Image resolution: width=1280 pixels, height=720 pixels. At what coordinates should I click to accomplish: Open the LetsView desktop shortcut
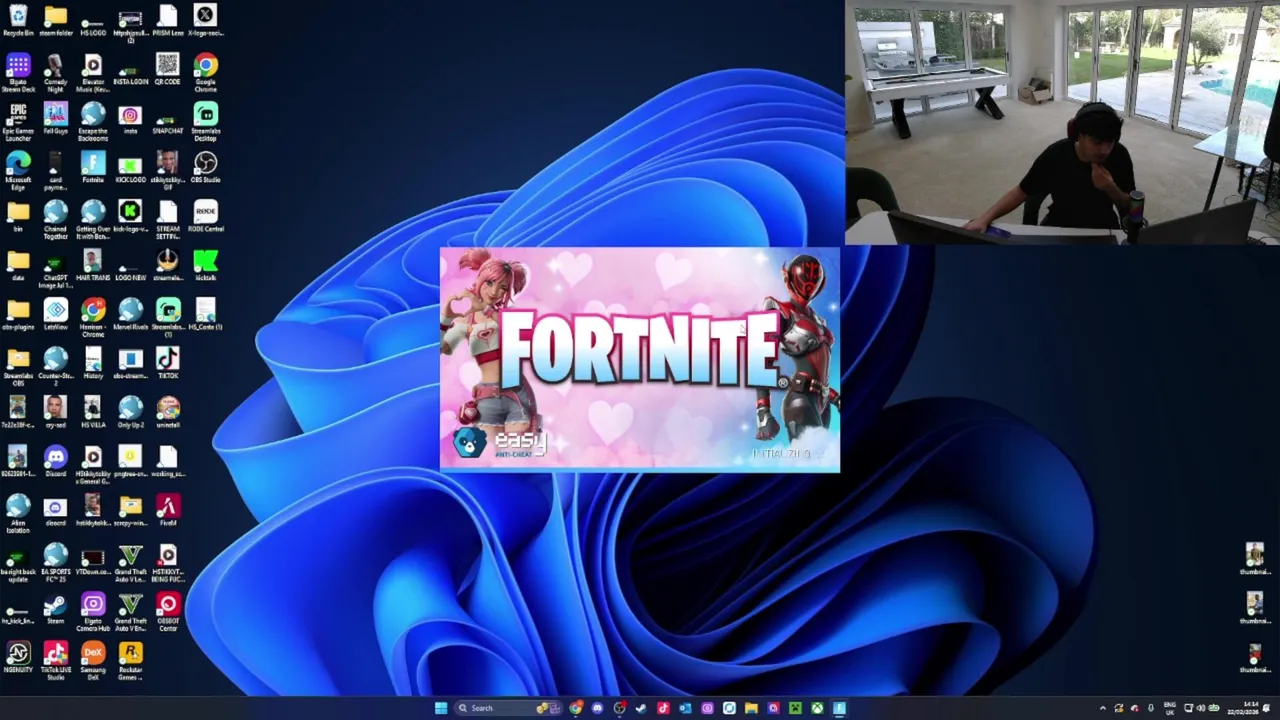(x=55, y=314)
